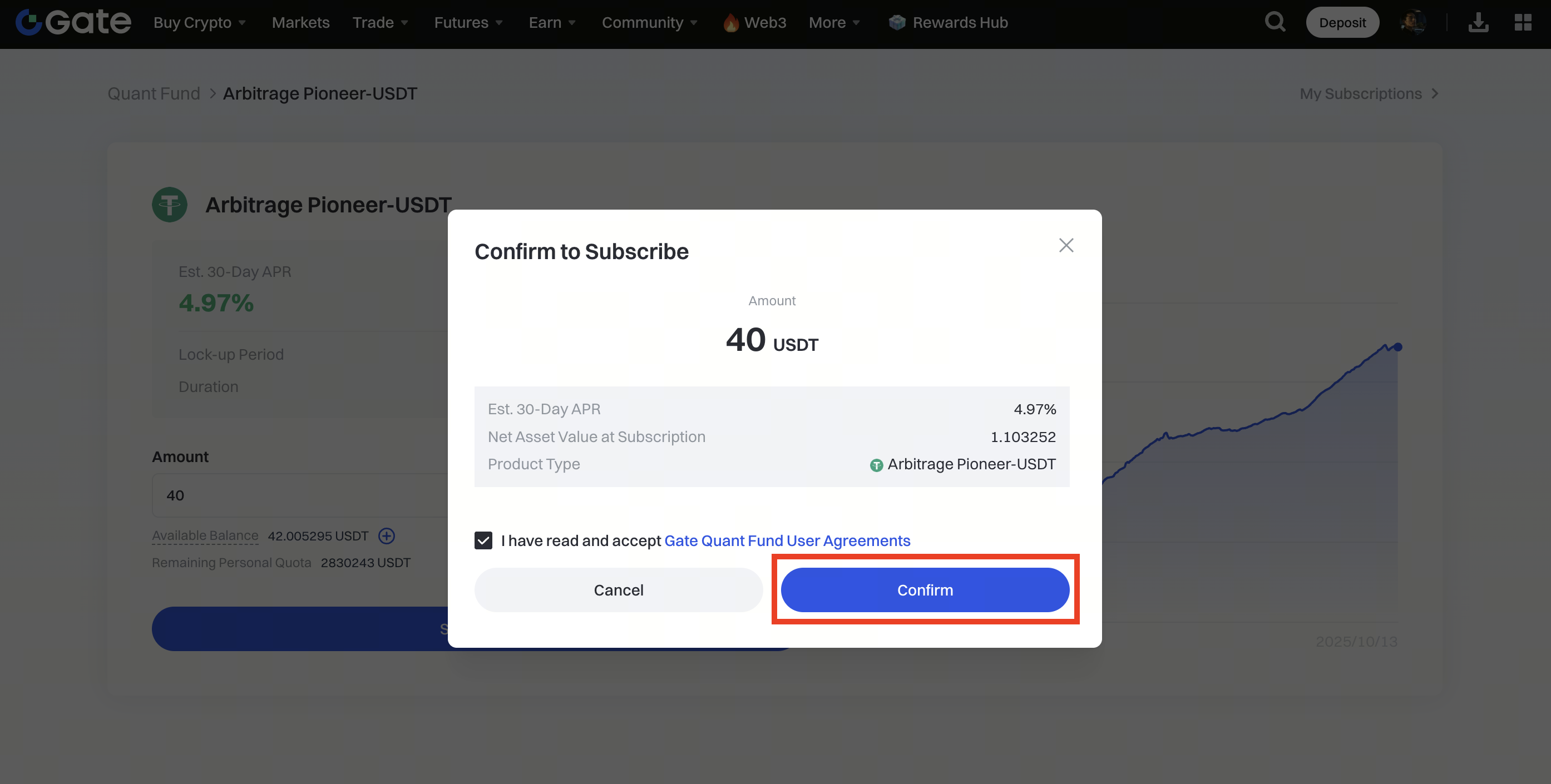Uncheck the user agreements checkbox
This screenshot has width=1551, height=784.
pyautogui.click(x=483, y=540)
